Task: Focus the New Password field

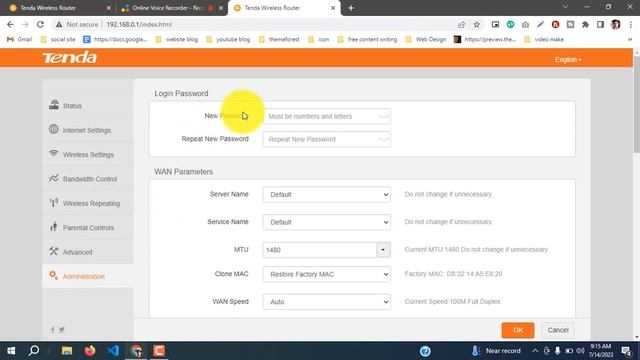Action: coord(327,116)
